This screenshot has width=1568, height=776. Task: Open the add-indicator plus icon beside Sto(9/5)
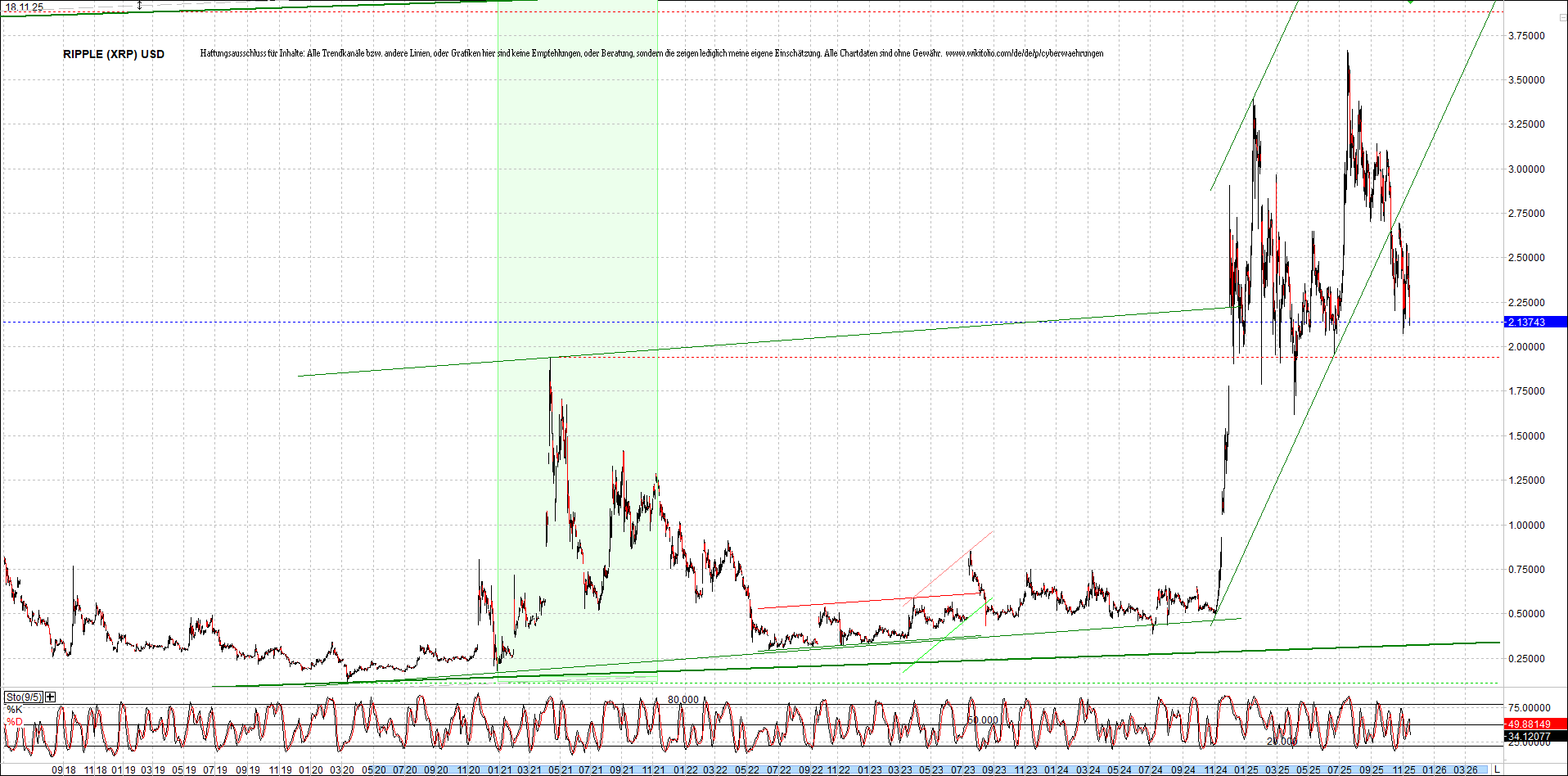pyautogui.click(x=50, y=695)
